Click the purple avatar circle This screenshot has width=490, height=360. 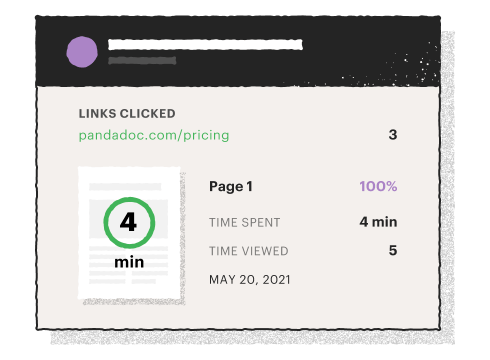click(x=82, y=52)
